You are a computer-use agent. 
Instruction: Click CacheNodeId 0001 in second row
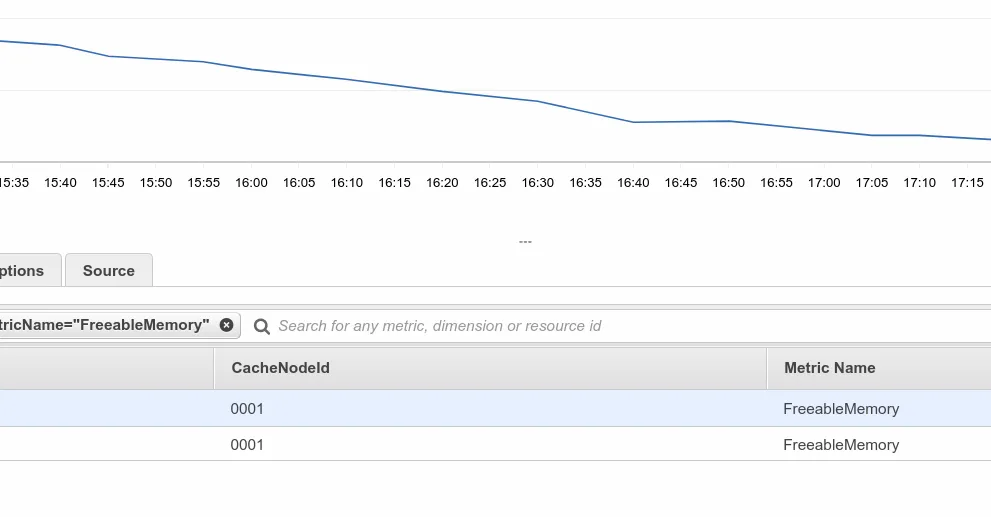[247, 445]
